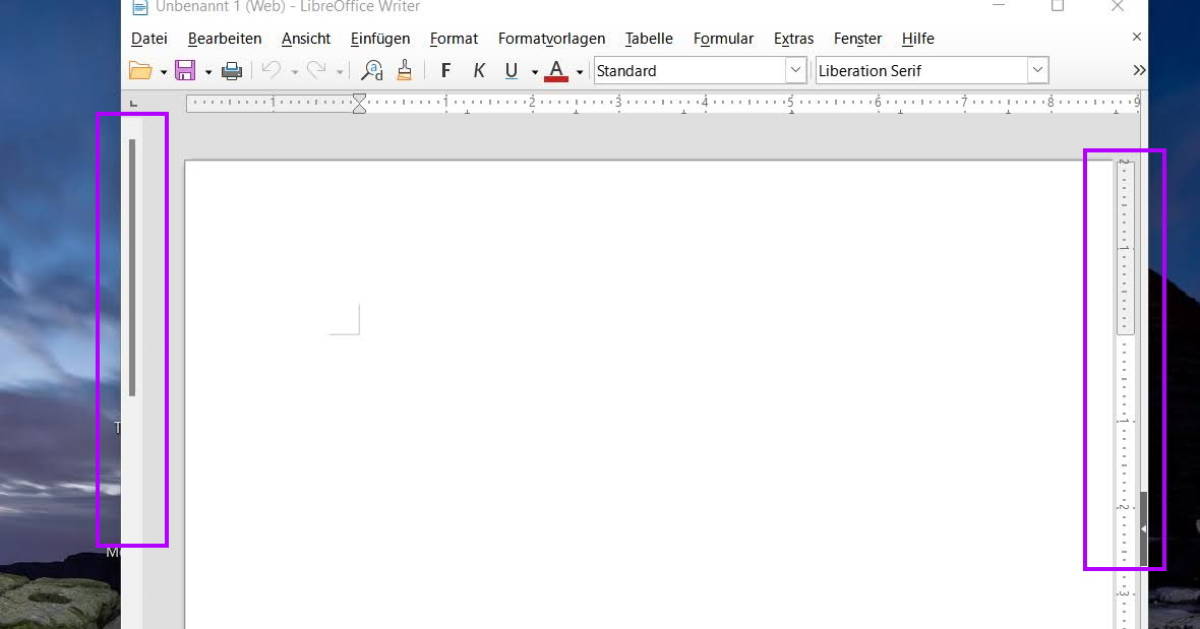1200x629 pixels.
Task: Save the document with the Save icon
Action: coord(185,70)
